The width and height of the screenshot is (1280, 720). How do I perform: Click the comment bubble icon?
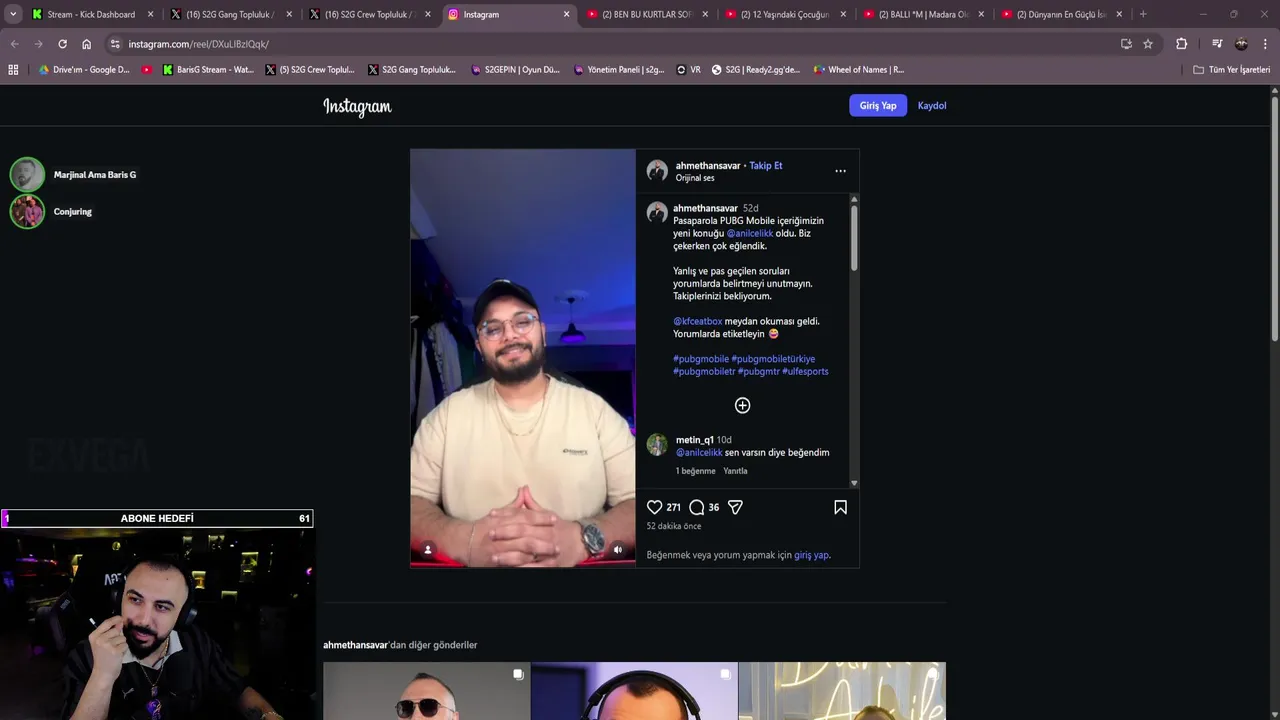697,507
